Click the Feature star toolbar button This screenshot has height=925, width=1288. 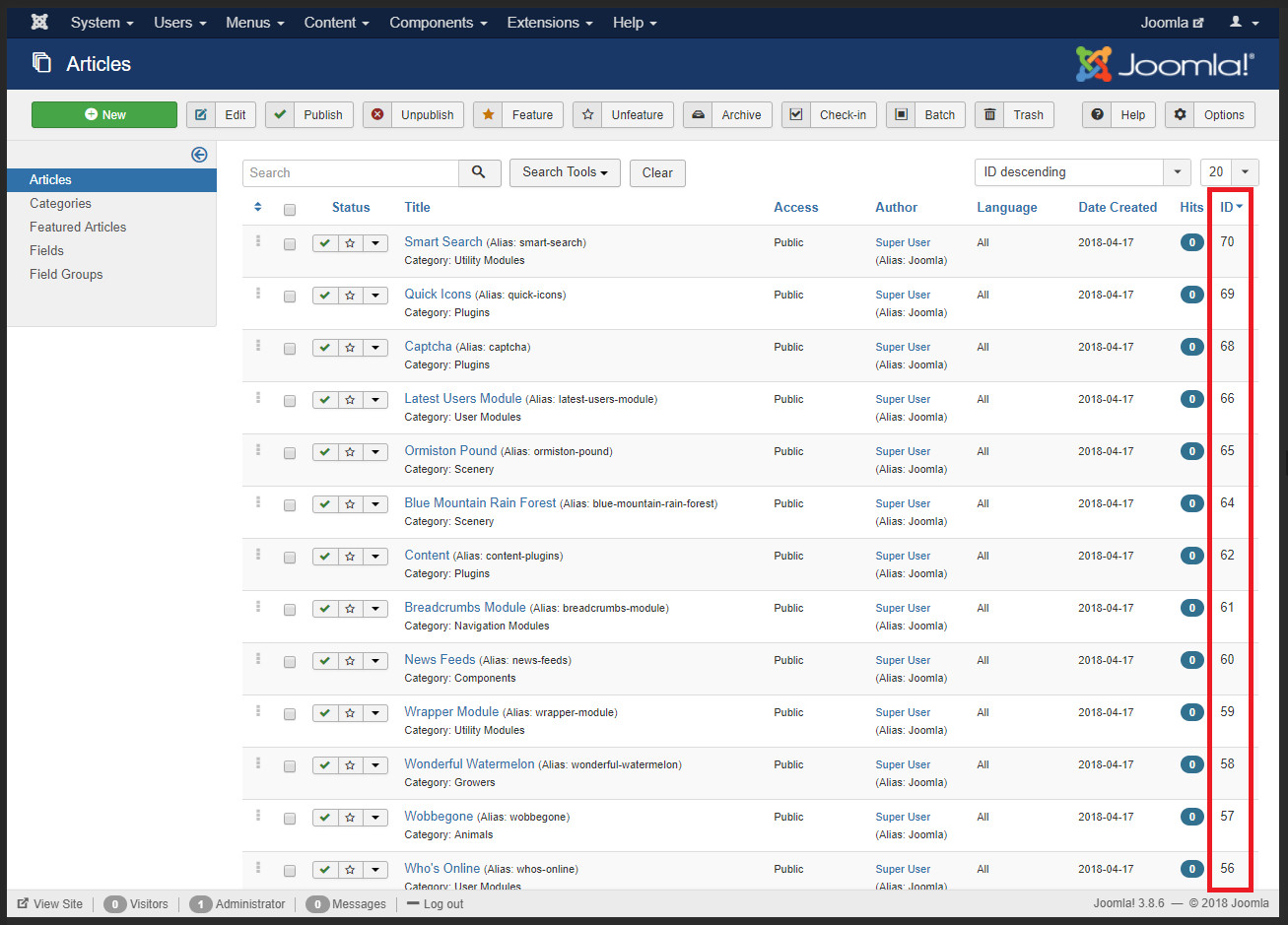(518, 115)
